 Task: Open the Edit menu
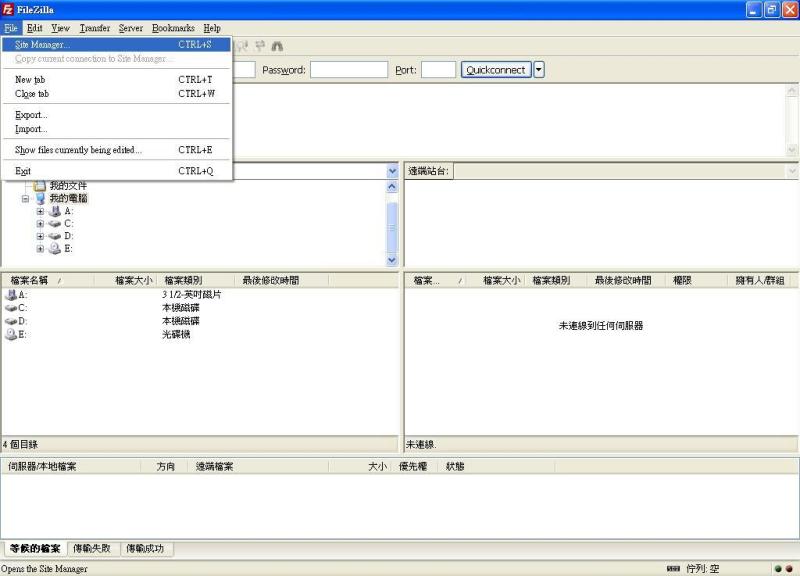click(35, 28)
